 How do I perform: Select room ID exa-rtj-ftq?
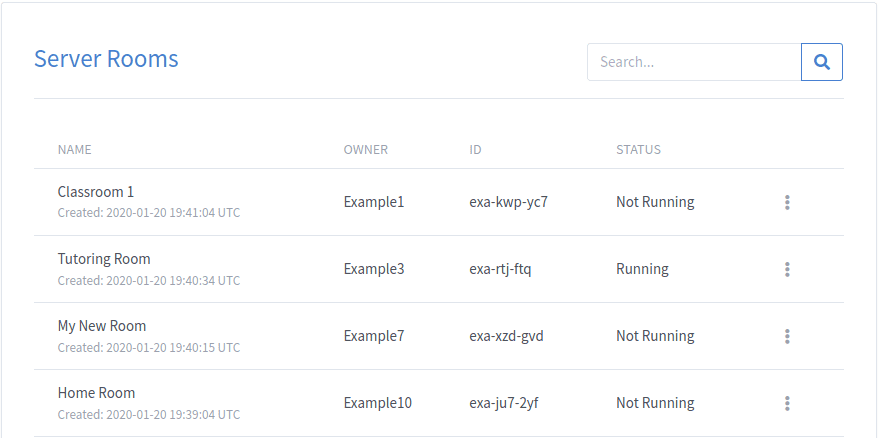pyautogui.click(x=500, y=269)
